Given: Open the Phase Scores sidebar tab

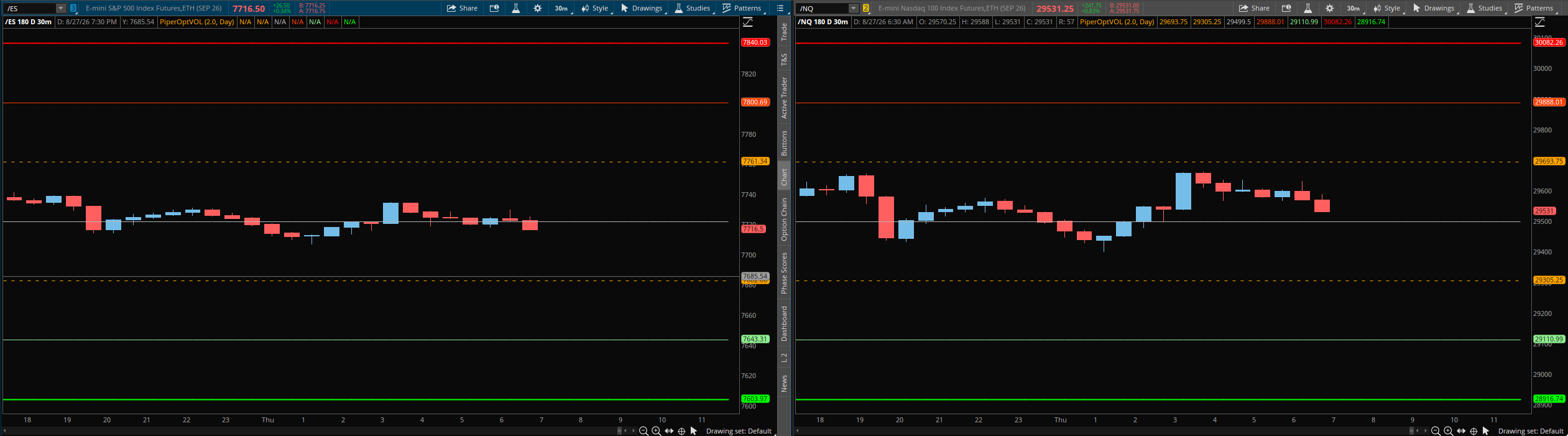Looking at the screenshot, I should (x=784, y=273).
